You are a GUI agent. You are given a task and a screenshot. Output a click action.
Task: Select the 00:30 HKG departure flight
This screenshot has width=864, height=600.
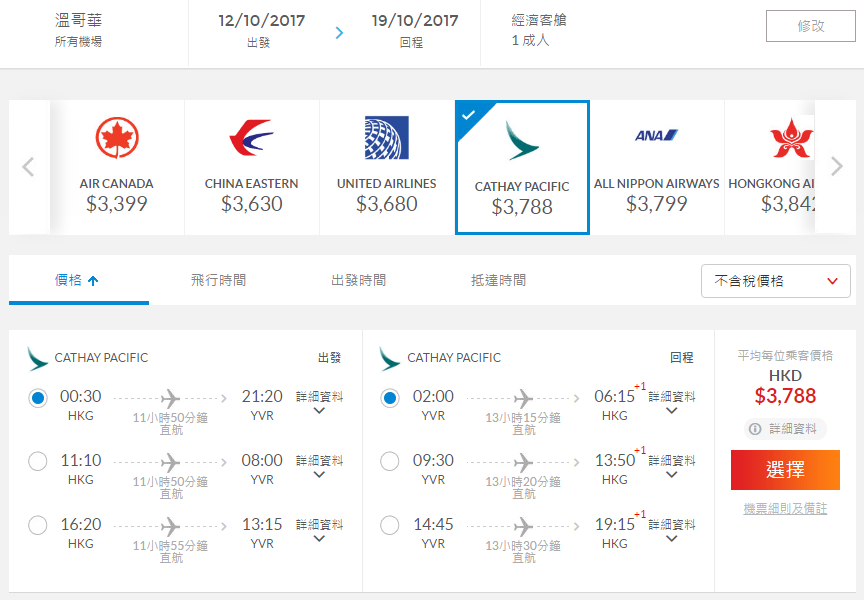tap(38, 397)
